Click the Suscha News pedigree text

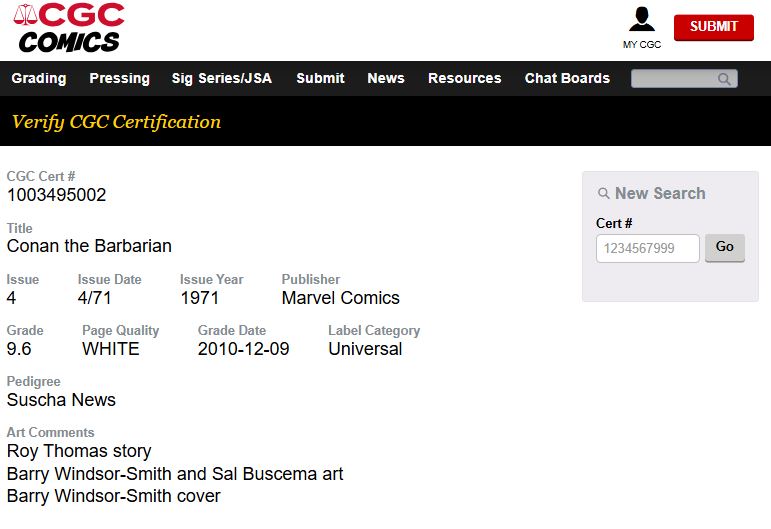point(61,400)
